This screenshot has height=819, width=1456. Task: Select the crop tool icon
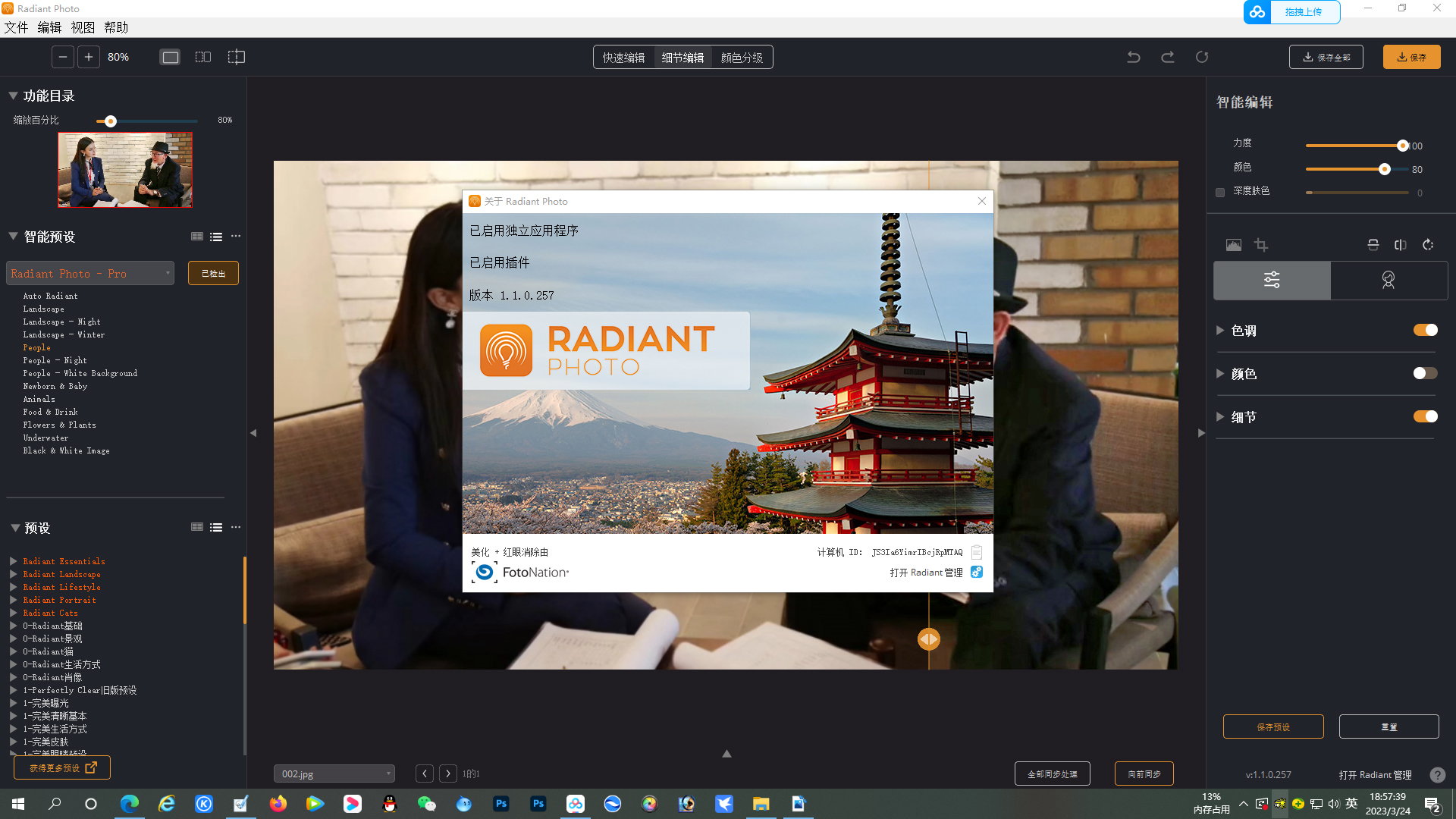point(1261,245)
